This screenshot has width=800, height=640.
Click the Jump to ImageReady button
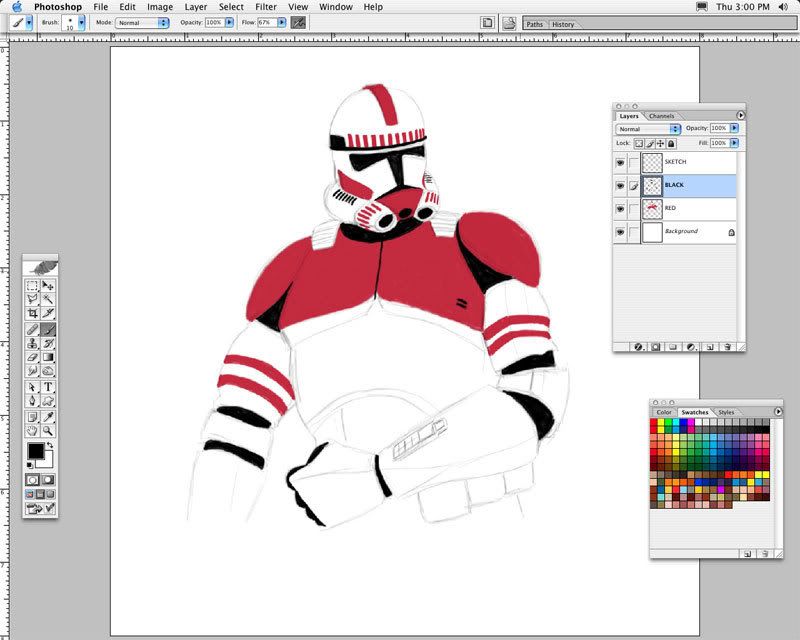[40, 508]
